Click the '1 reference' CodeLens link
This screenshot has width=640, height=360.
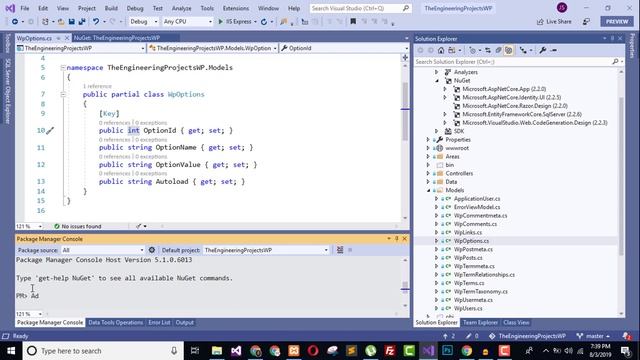pyautogui.click(x=97, y=86)
